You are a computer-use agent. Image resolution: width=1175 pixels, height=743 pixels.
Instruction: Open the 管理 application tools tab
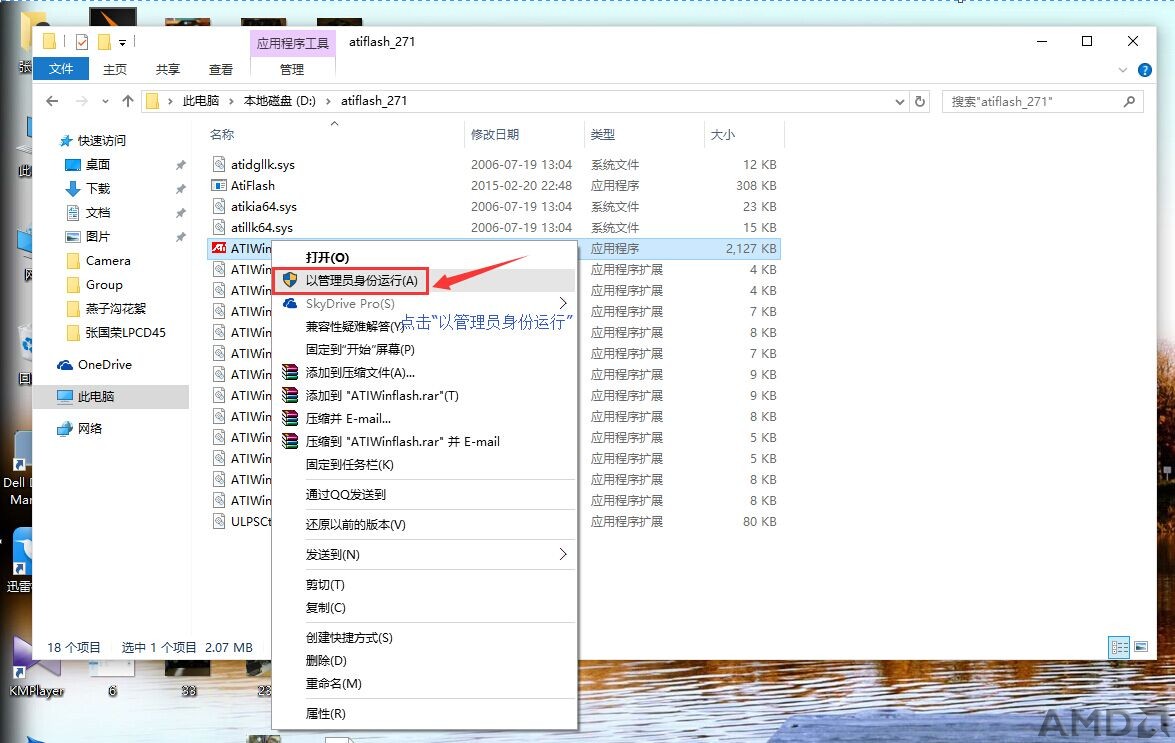292,70
